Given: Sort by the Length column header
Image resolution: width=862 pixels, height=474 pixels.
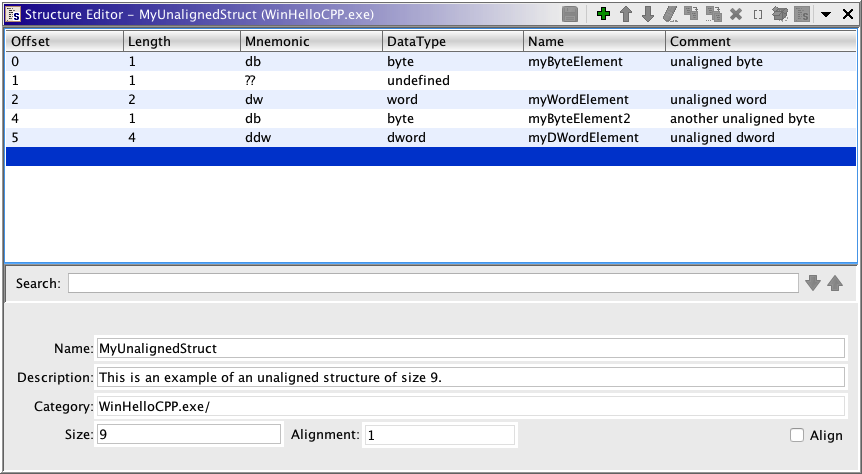Looking at the screenshot, I should tap(181, 41).
